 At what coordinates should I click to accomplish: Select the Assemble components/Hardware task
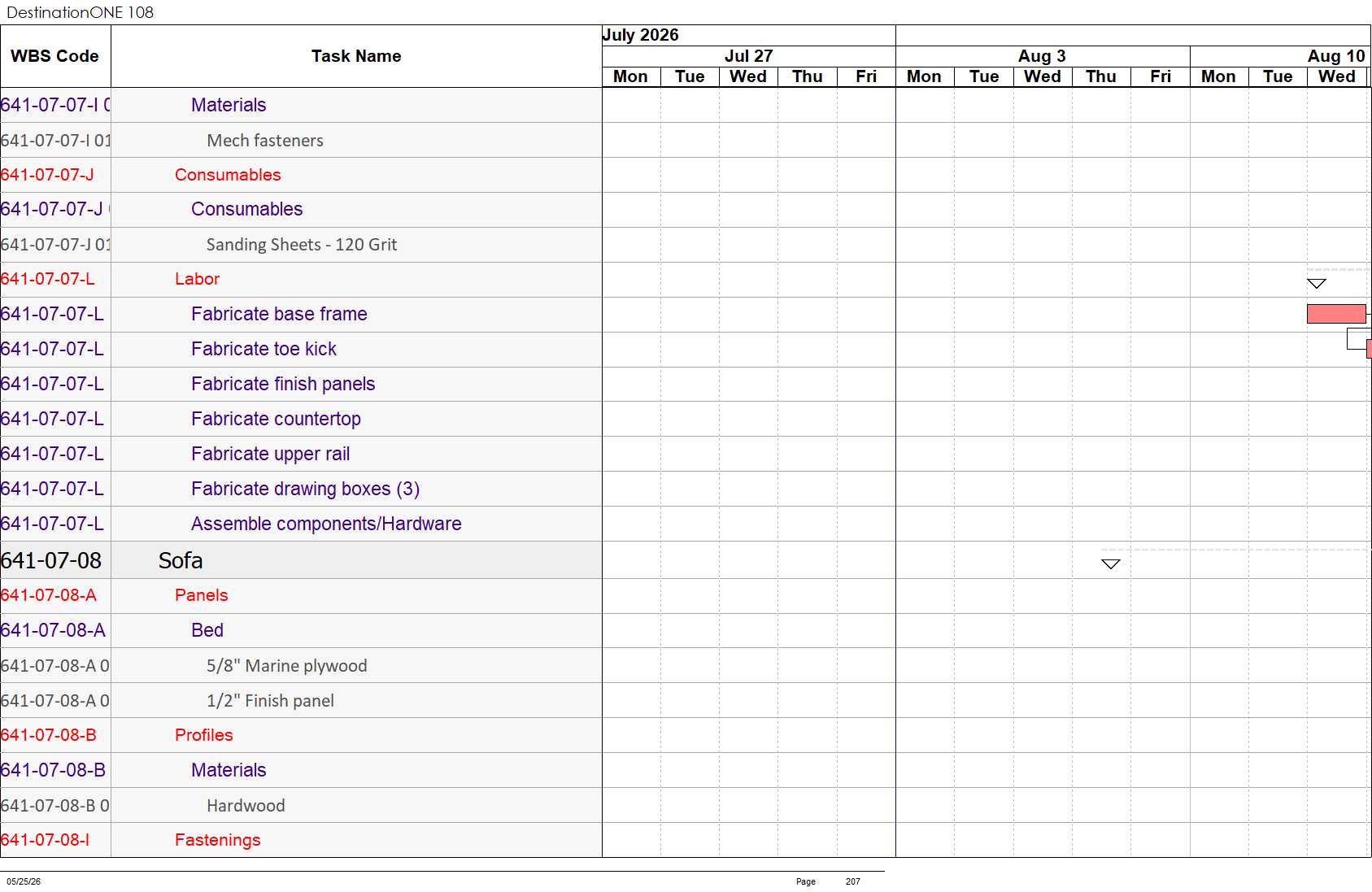click(326, 524)
